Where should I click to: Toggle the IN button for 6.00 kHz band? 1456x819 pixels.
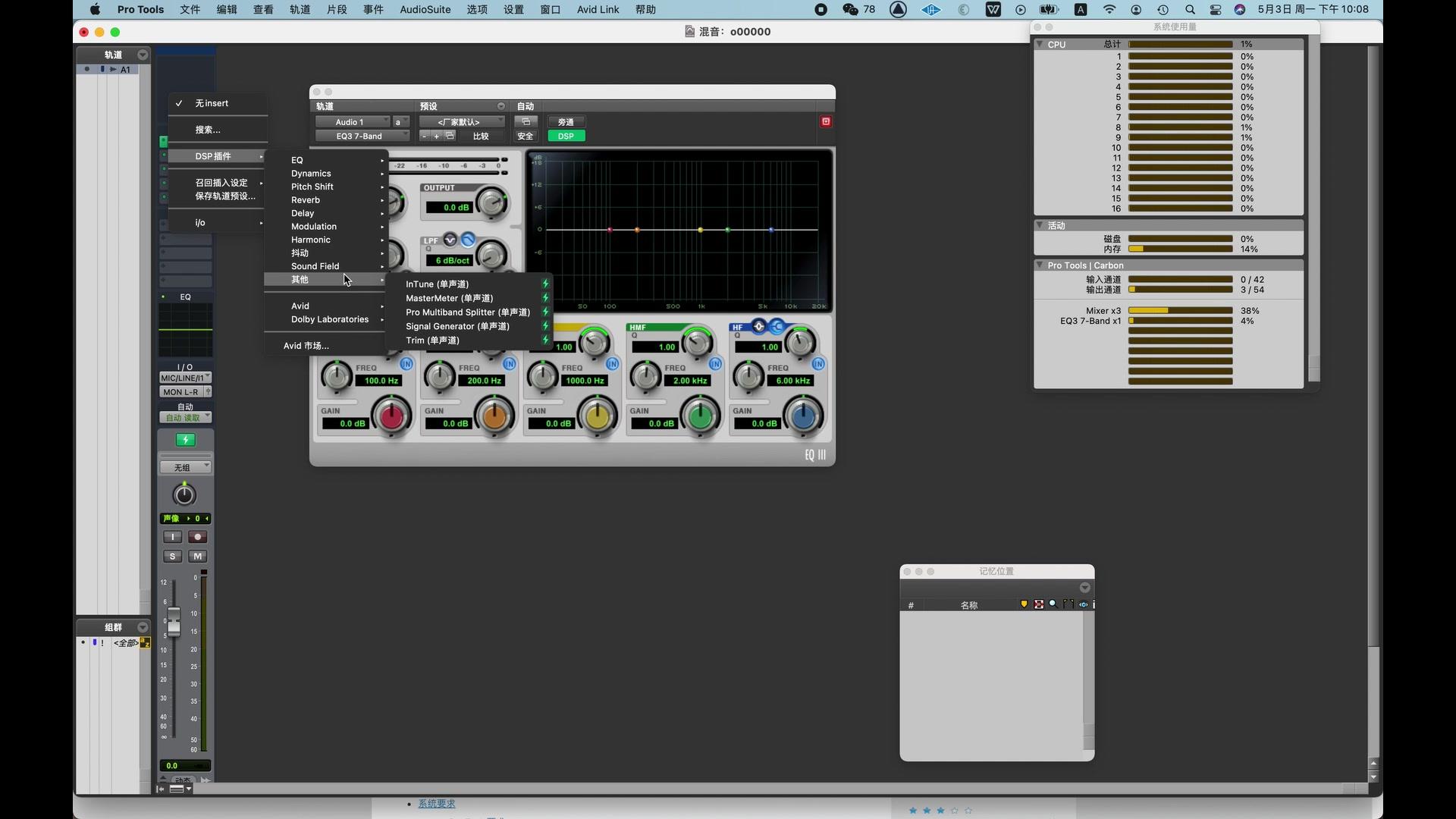[818, 364]
